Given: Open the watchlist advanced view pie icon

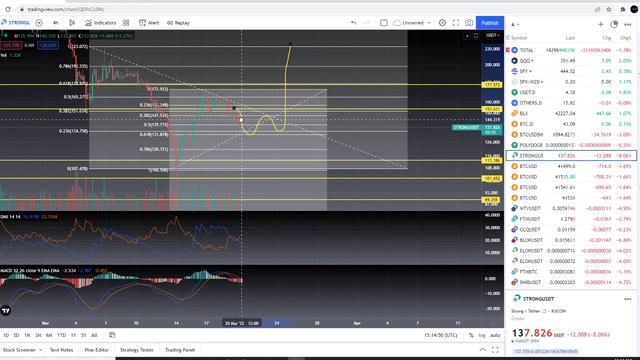Looking at the screenshot, I should pos(614,24).
